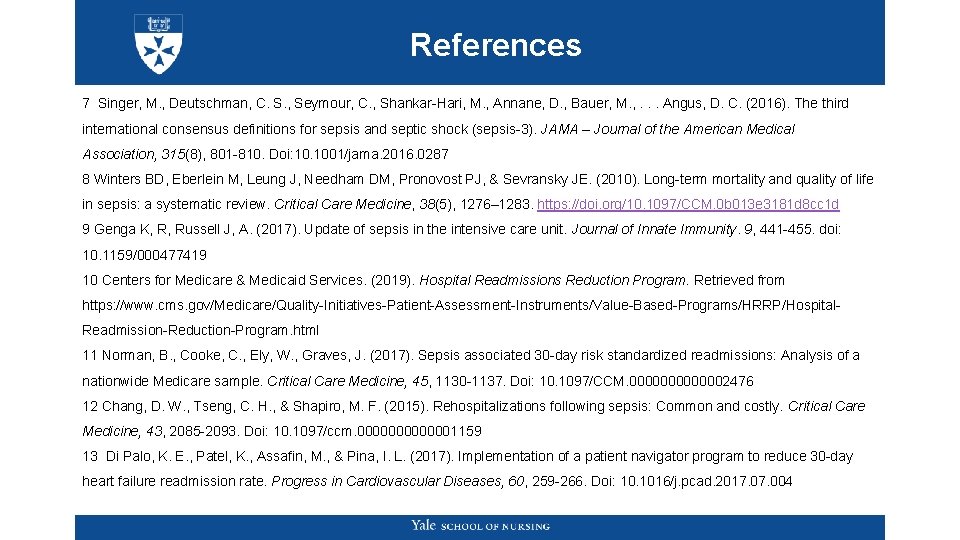
Task: Select the 'References' slide title
Action: (x=495, y=45)
